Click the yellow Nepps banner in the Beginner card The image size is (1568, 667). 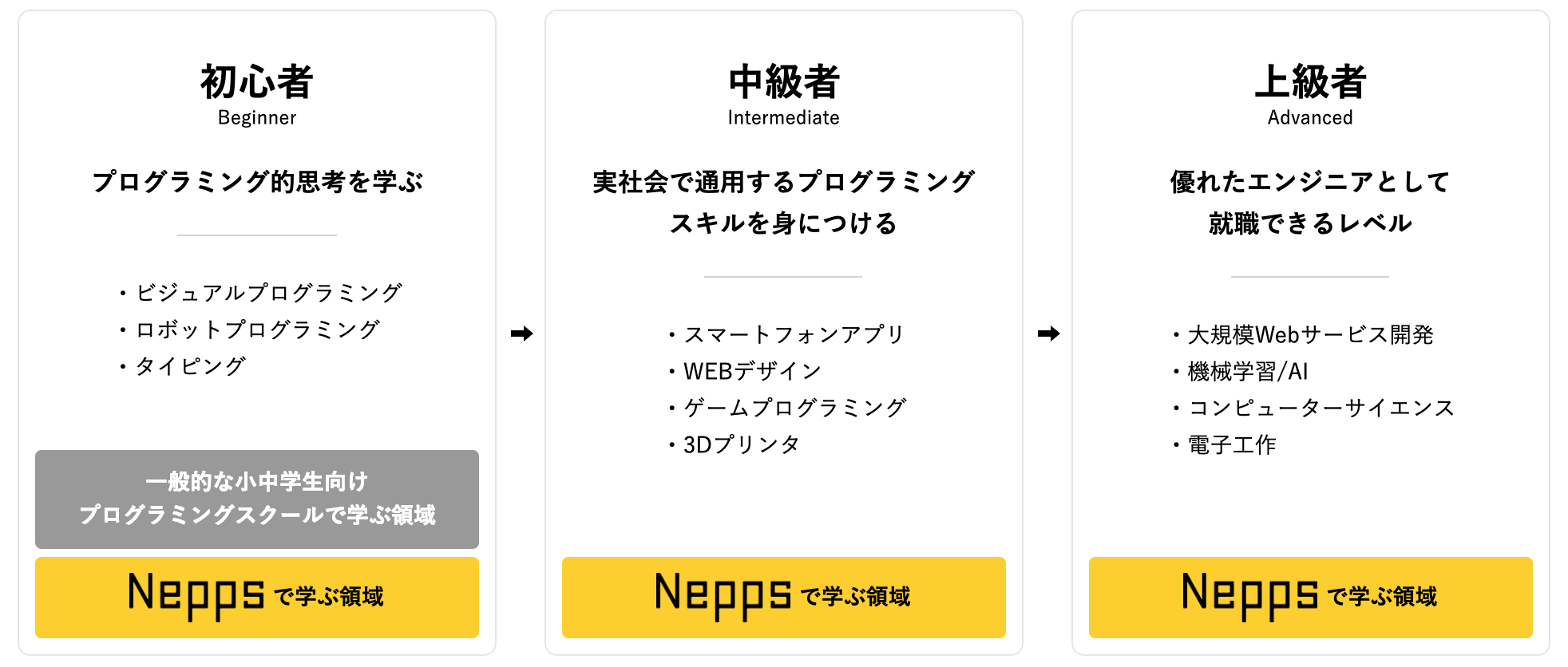tap(256, 597)
